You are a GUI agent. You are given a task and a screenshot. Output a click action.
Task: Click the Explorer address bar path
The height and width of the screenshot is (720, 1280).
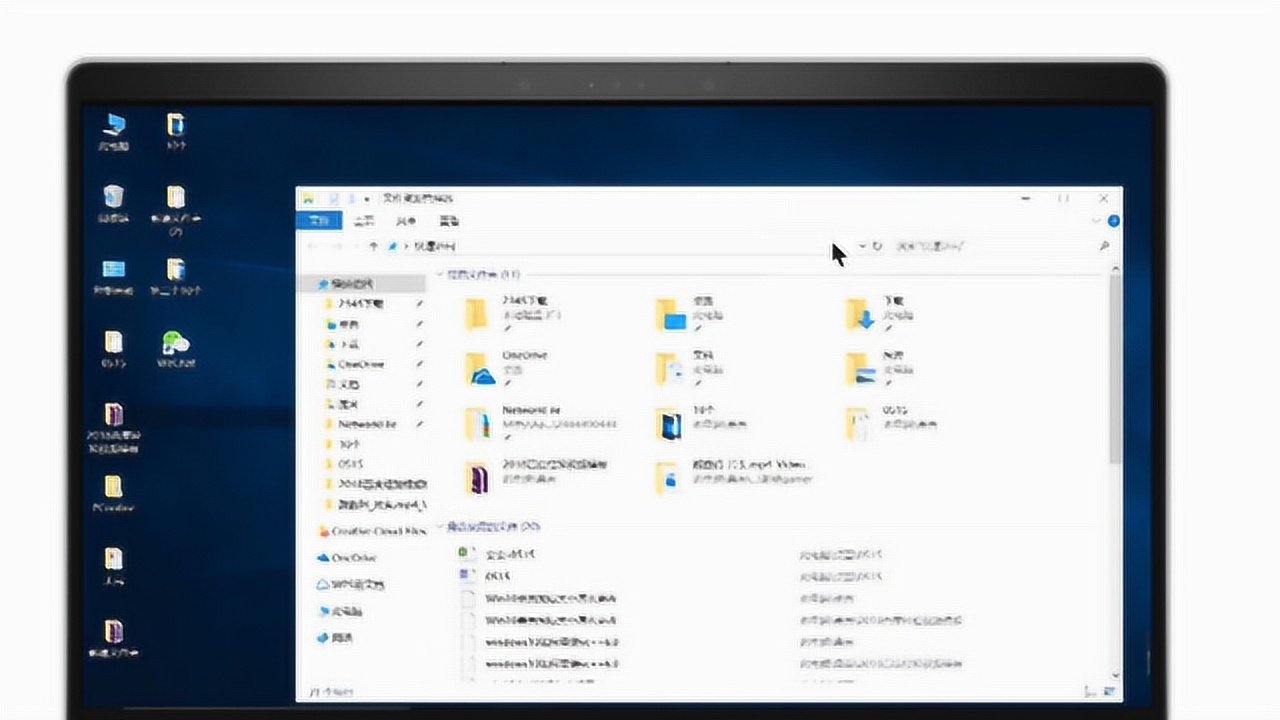pos(620,246)
